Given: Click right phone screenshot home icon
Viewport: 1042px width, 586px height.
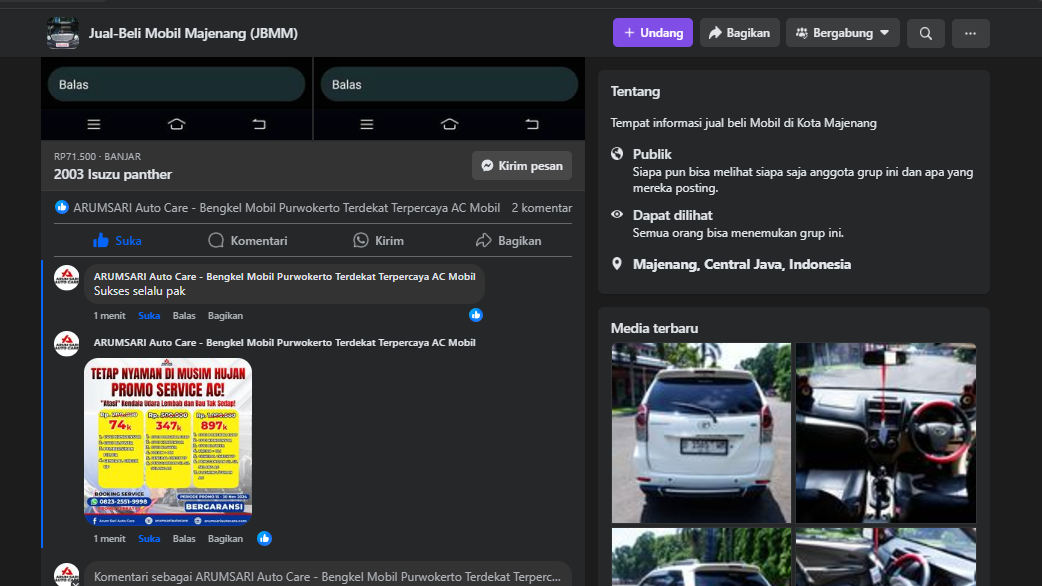Looking at the screenshot, I should pos(449,124).
